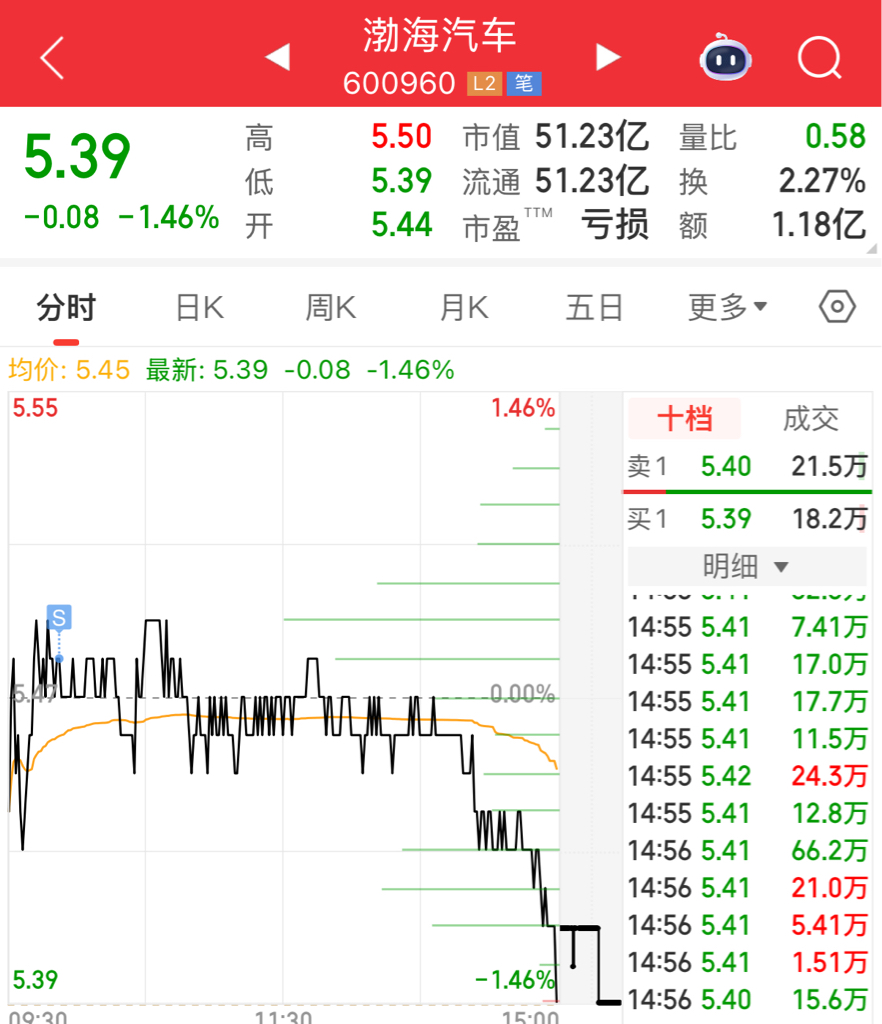Tap the 流通 51.23亿 value
This screenshot has height=1024, width=882.
(x=591, y=182)
